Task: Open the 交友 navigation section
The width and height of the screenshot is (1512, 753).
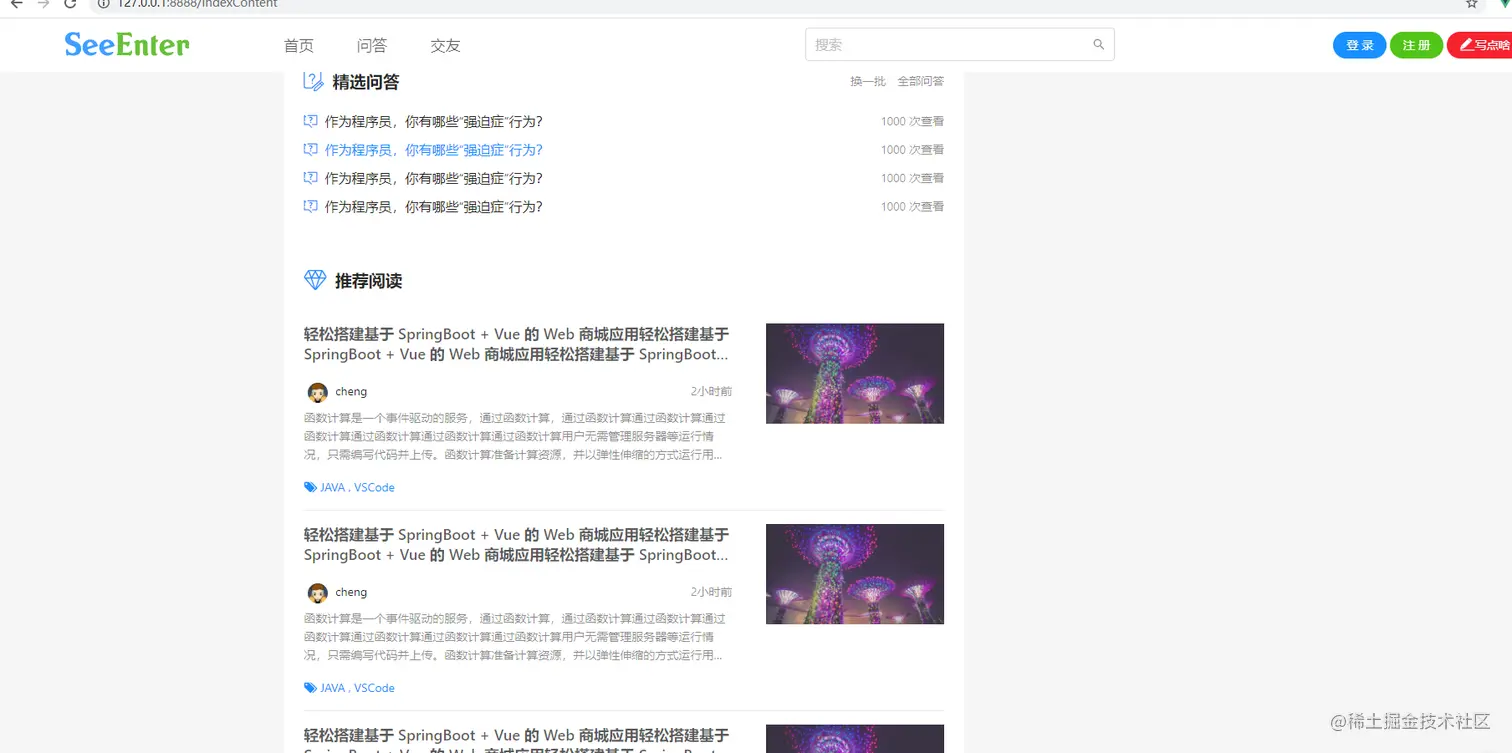Action: tap(444, 45)
